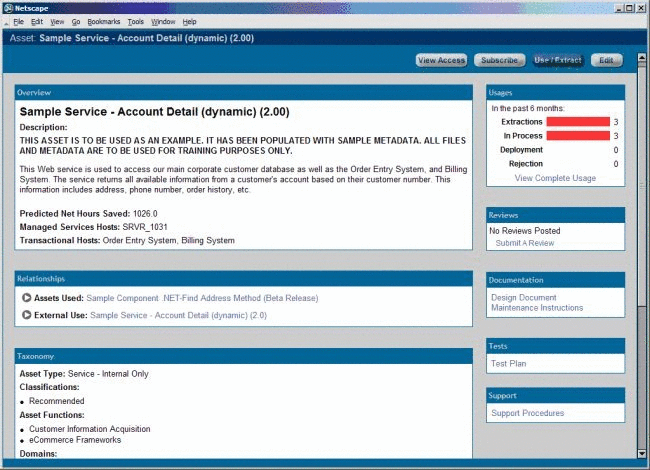The height and width of the screenshot is (470, 650).
Task: Open the File menu
Action: tap(18, 22)
